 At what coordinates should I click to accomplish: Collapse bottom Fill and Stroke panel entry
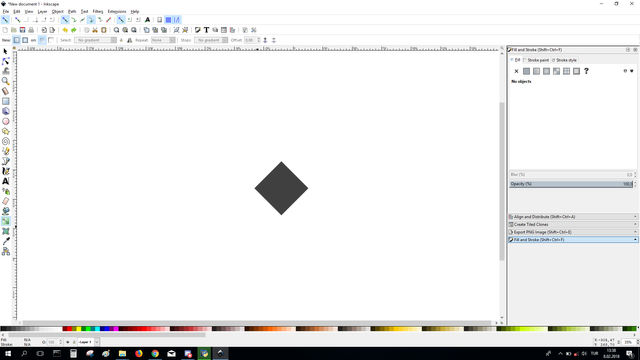(x=573, y=240)
